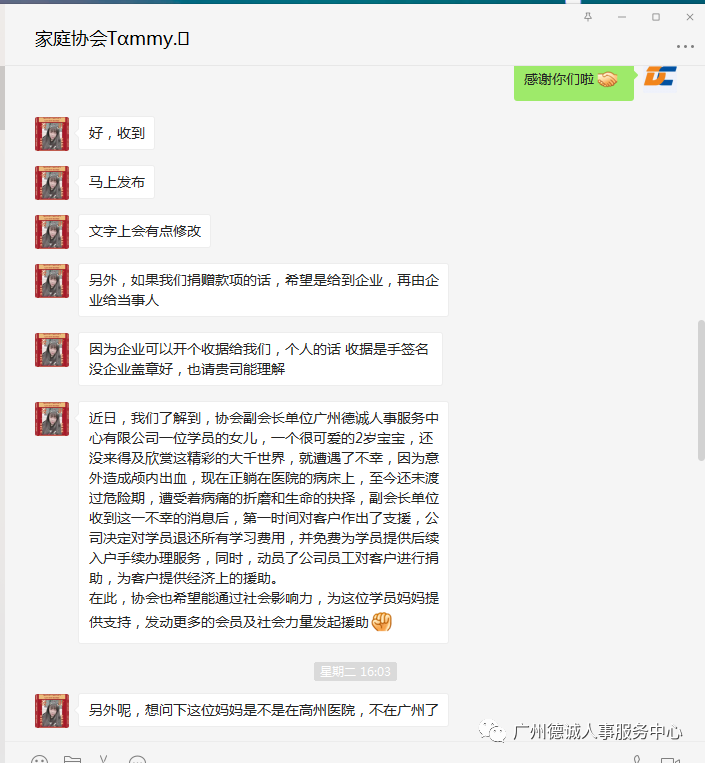Click the green '感谢你们啦' message bubble

tap(574, 82)
